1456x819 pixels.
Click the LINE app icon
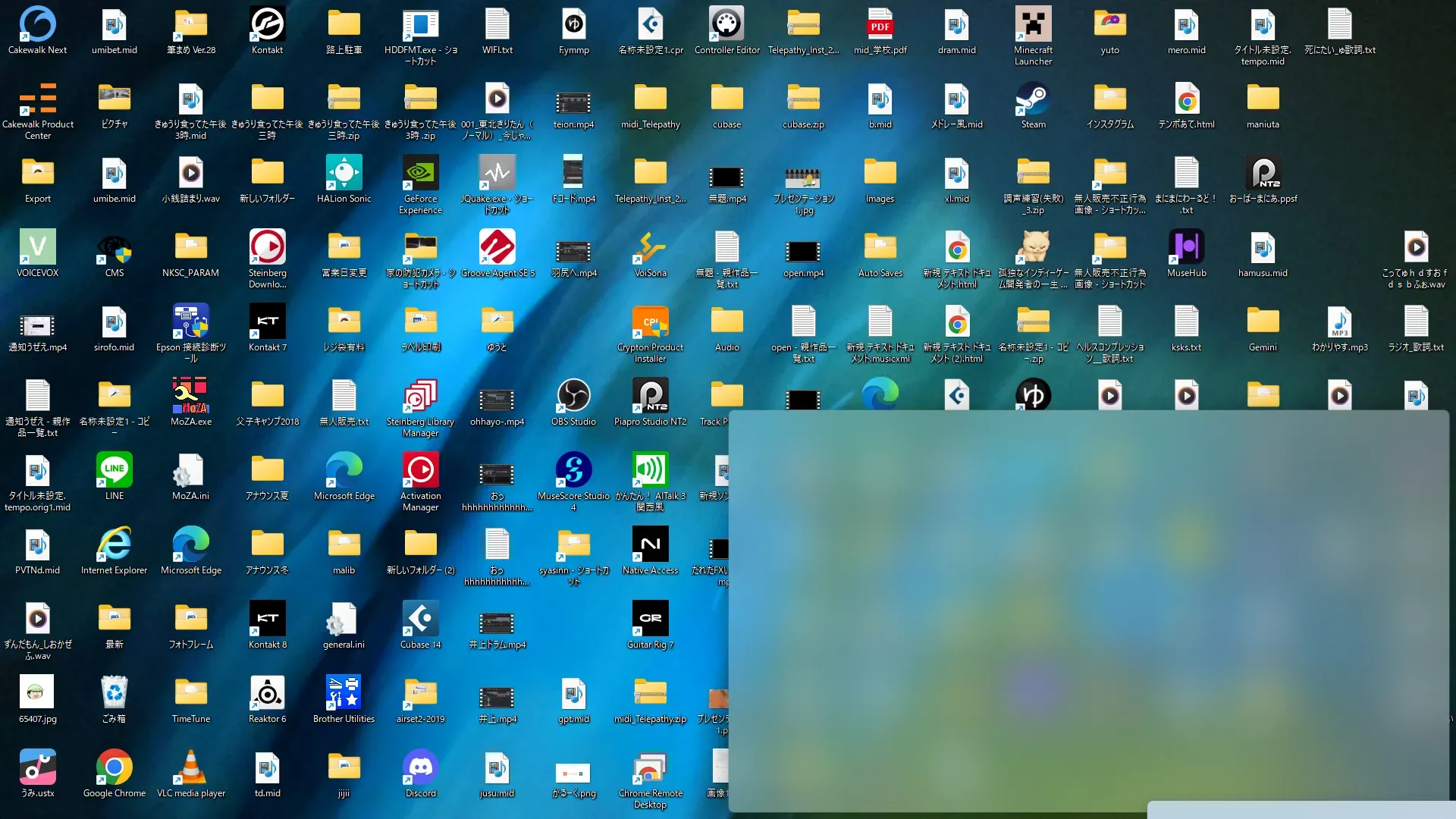point(114,471)
